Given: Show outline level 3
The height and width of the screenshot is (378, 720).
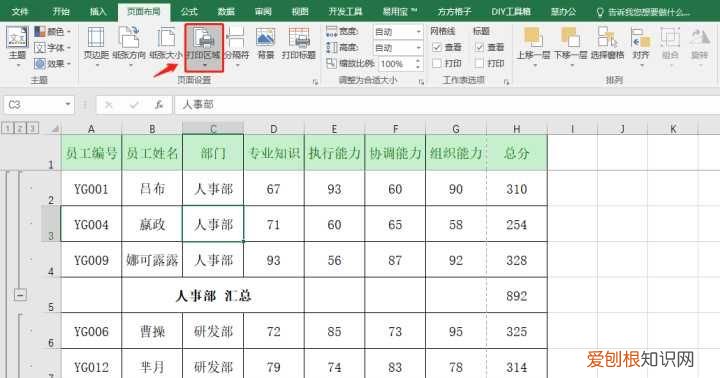Looking at the screenshot, I should point(33,128).
